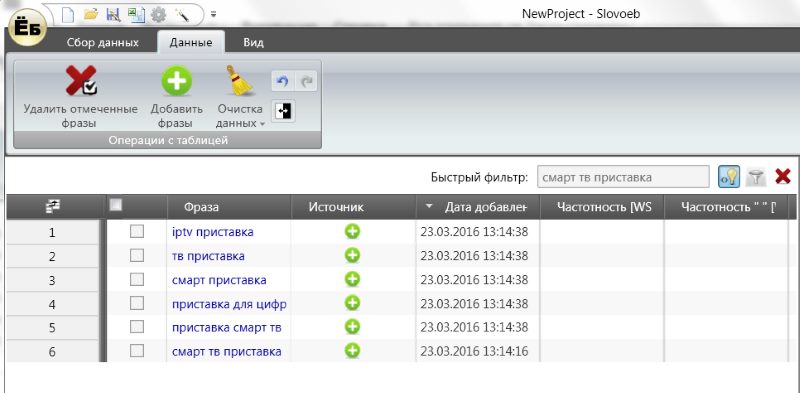Screen dimensions: 800x393
Task: Open settings via gear icon
Action: click(x=159, y=15)
